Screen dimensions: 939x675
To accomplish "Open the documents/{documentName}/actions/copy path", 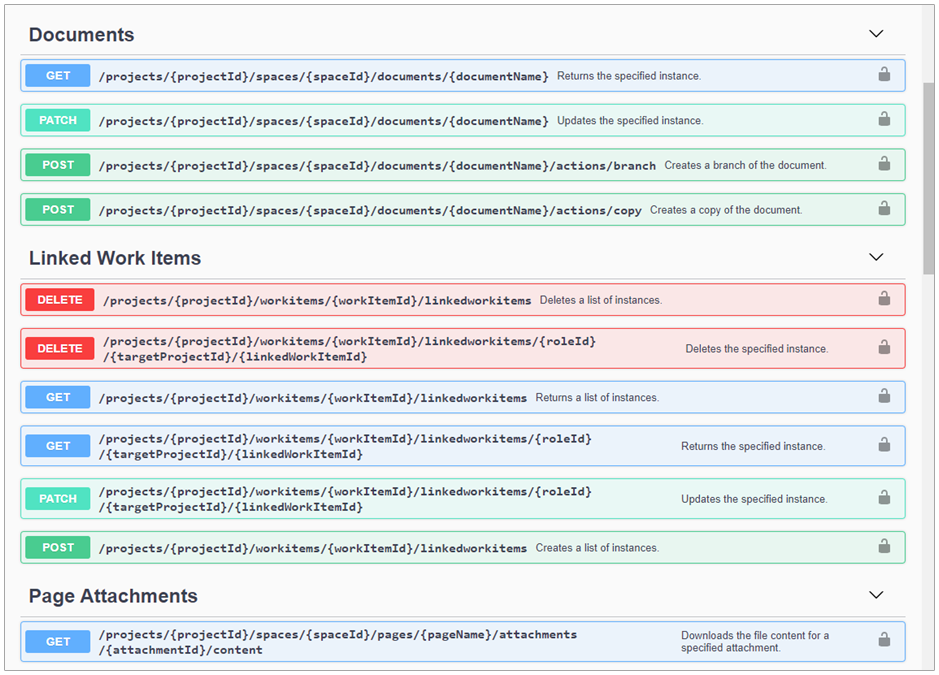I will [x=370, y=210].
